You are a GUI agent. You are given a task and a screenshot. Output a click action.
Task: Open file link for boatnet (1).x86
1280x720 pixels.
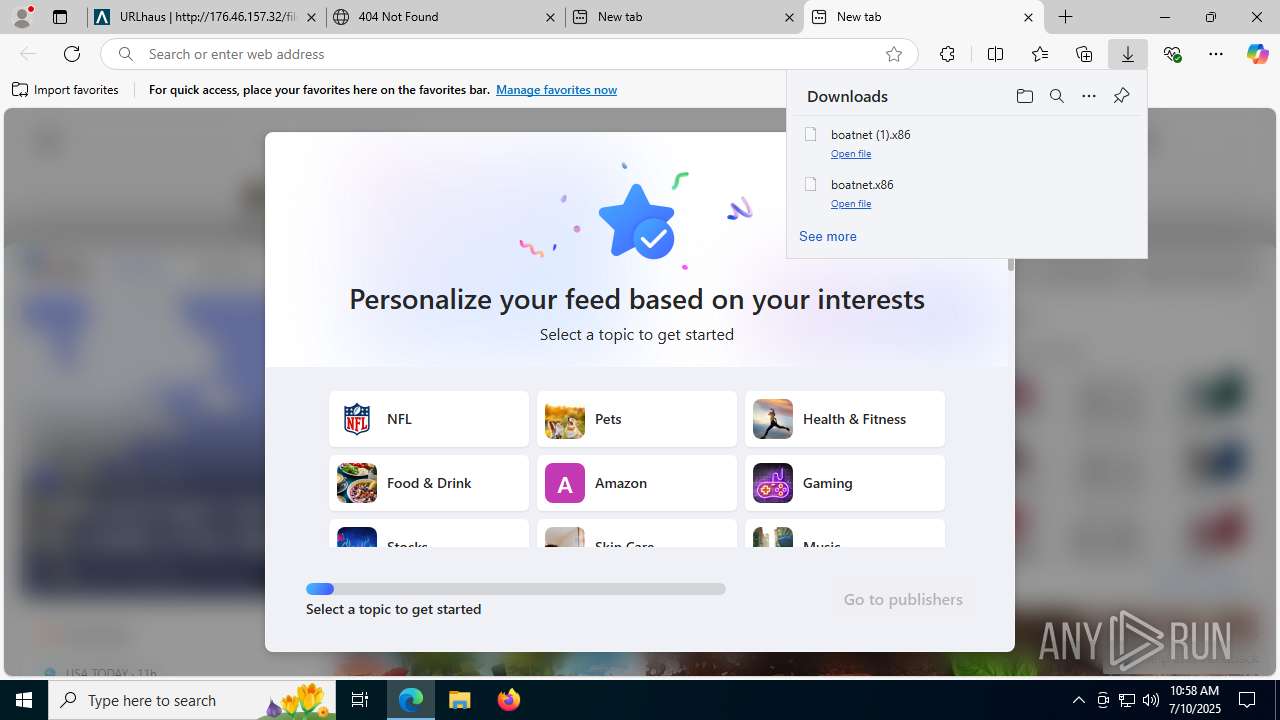click(851, 154)
